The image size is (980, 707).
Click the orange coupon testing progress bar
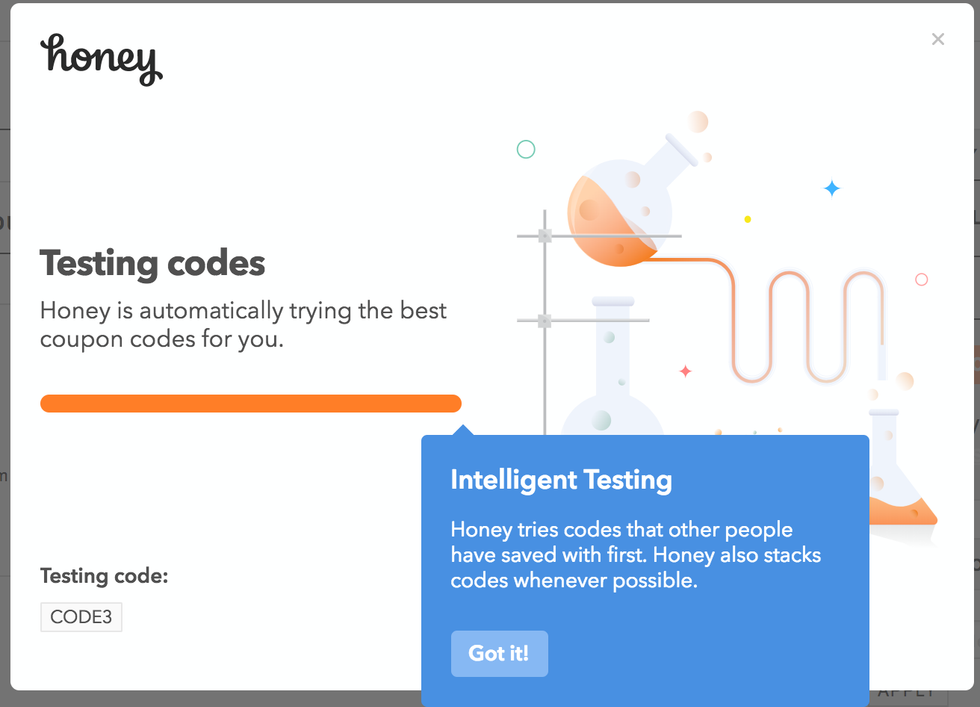coord(250,404)
